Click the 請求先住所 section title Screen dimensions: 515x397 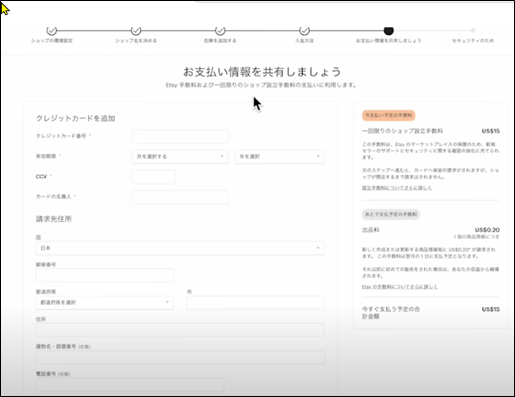(x=54, y=219)
